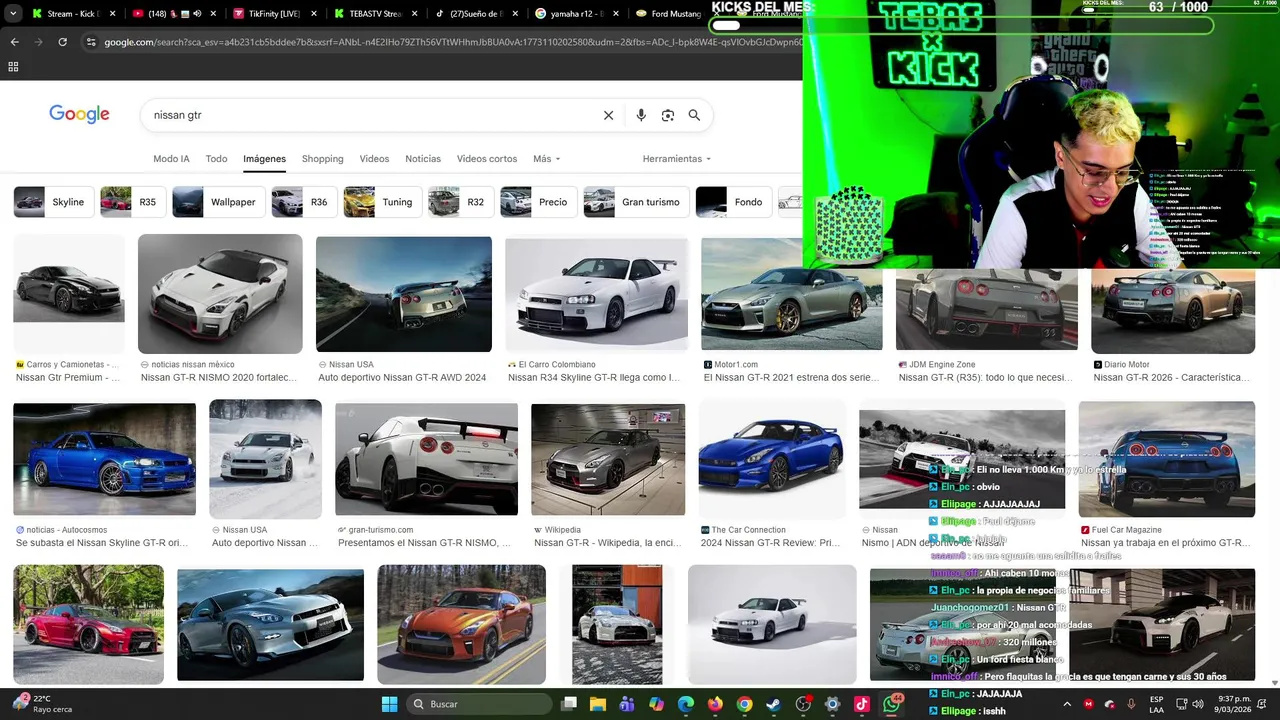Open WhatsApp from taskbar
This screenshot has height=720, width=1280.
click(x=891, y=704)
